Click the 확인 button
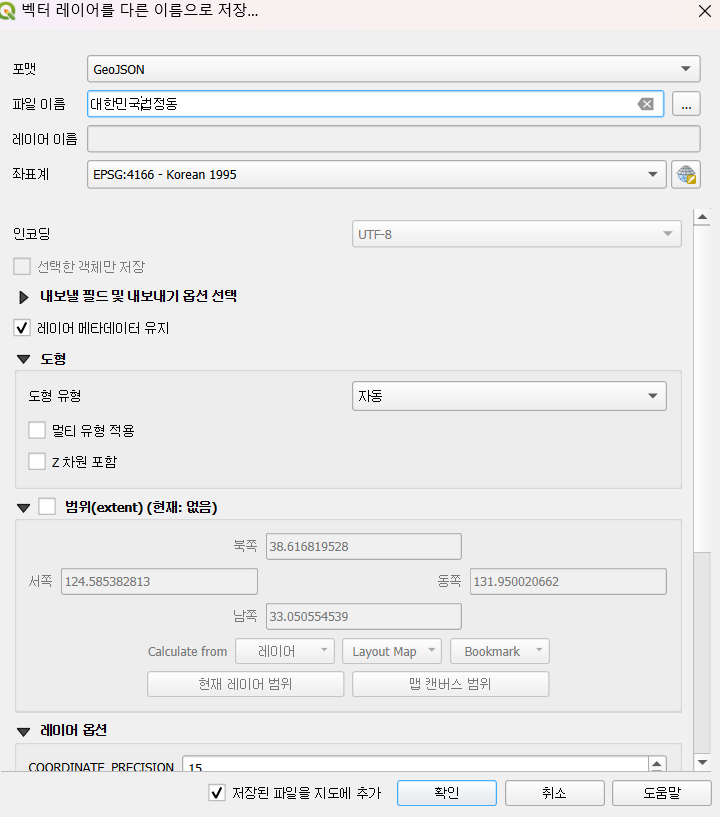 click(446, 793)
